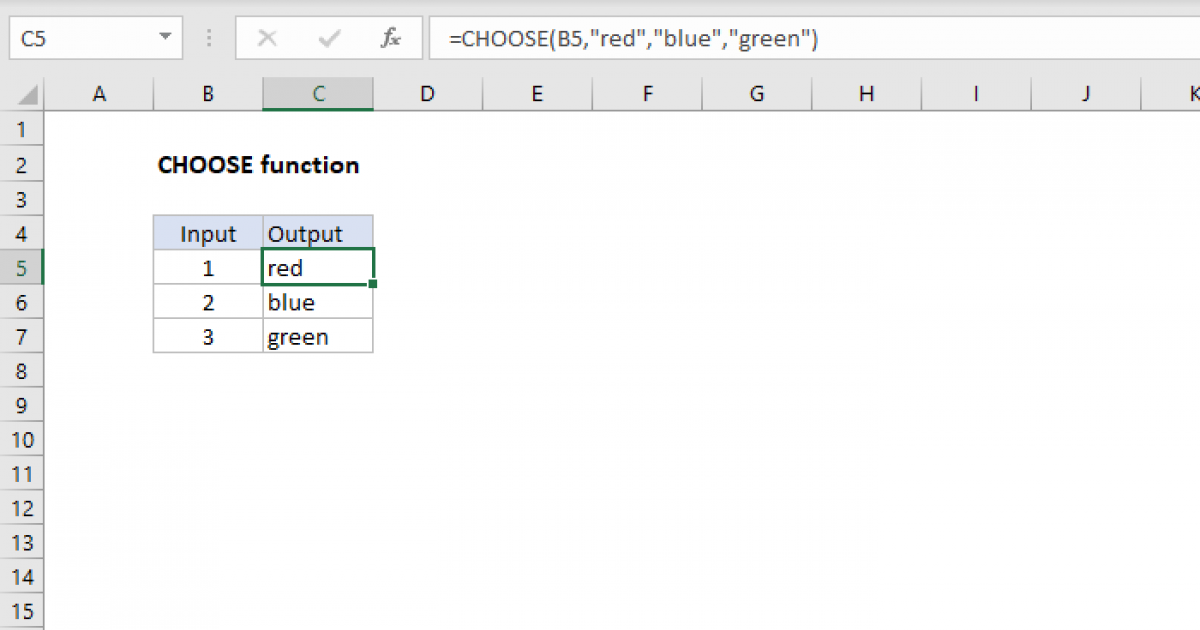Click the Enter checkmark in formula bar
This screenshot has height=630, width=1200.
[x=328, y=38]
